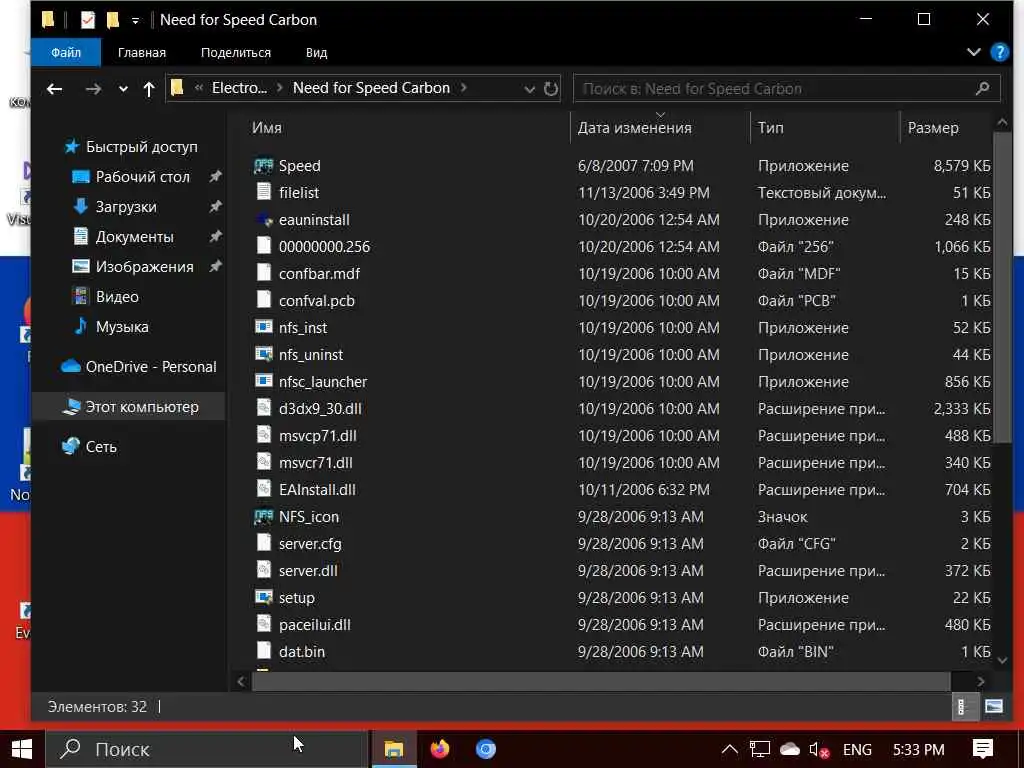Open the Файл menu tab

click(x=66, y=52)
